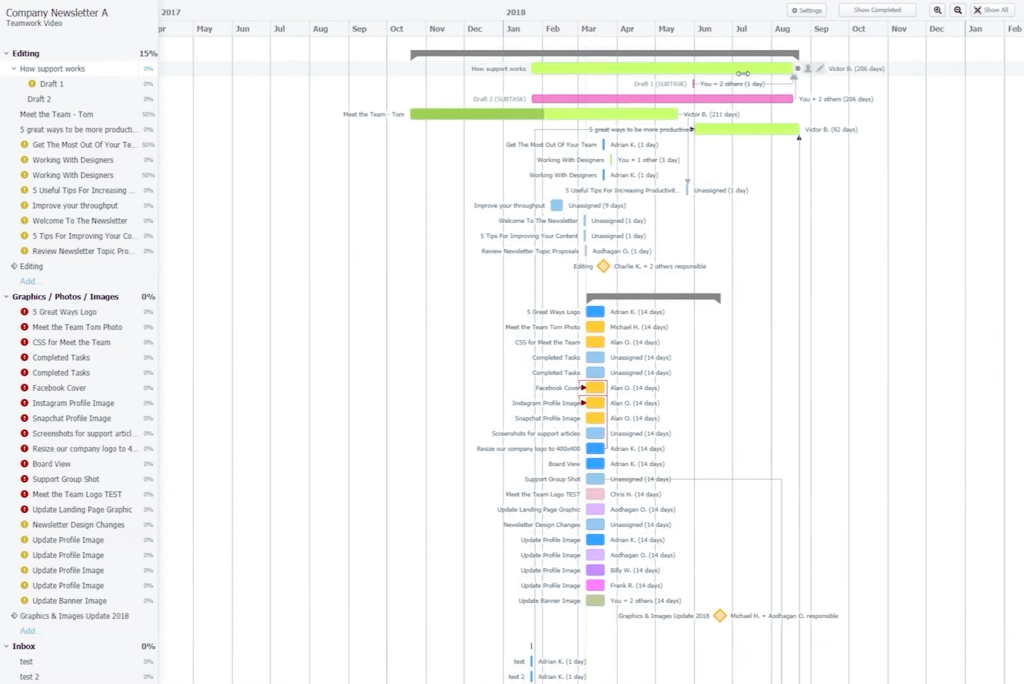Collapse the Inbox task list
1024x684 pixels.
click(7, 646)
